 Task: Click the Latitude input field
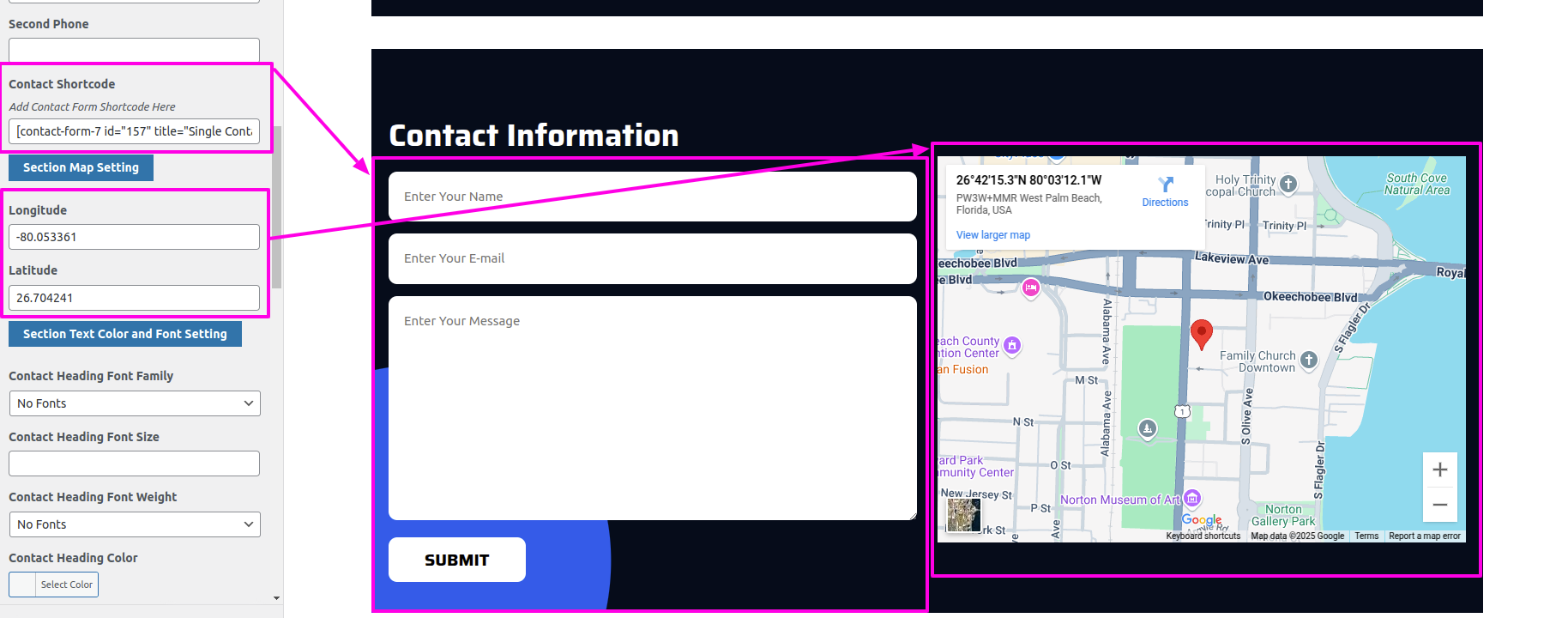click(134, 298)
